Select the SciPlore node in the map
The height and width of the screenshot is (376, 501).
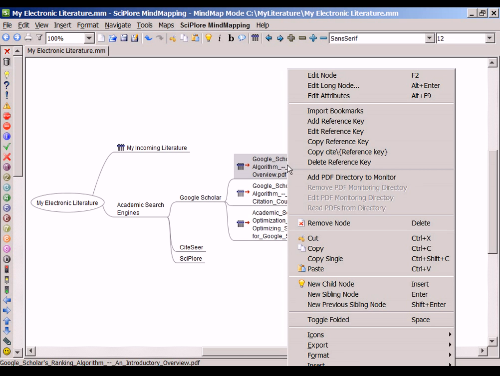[191, 259]
